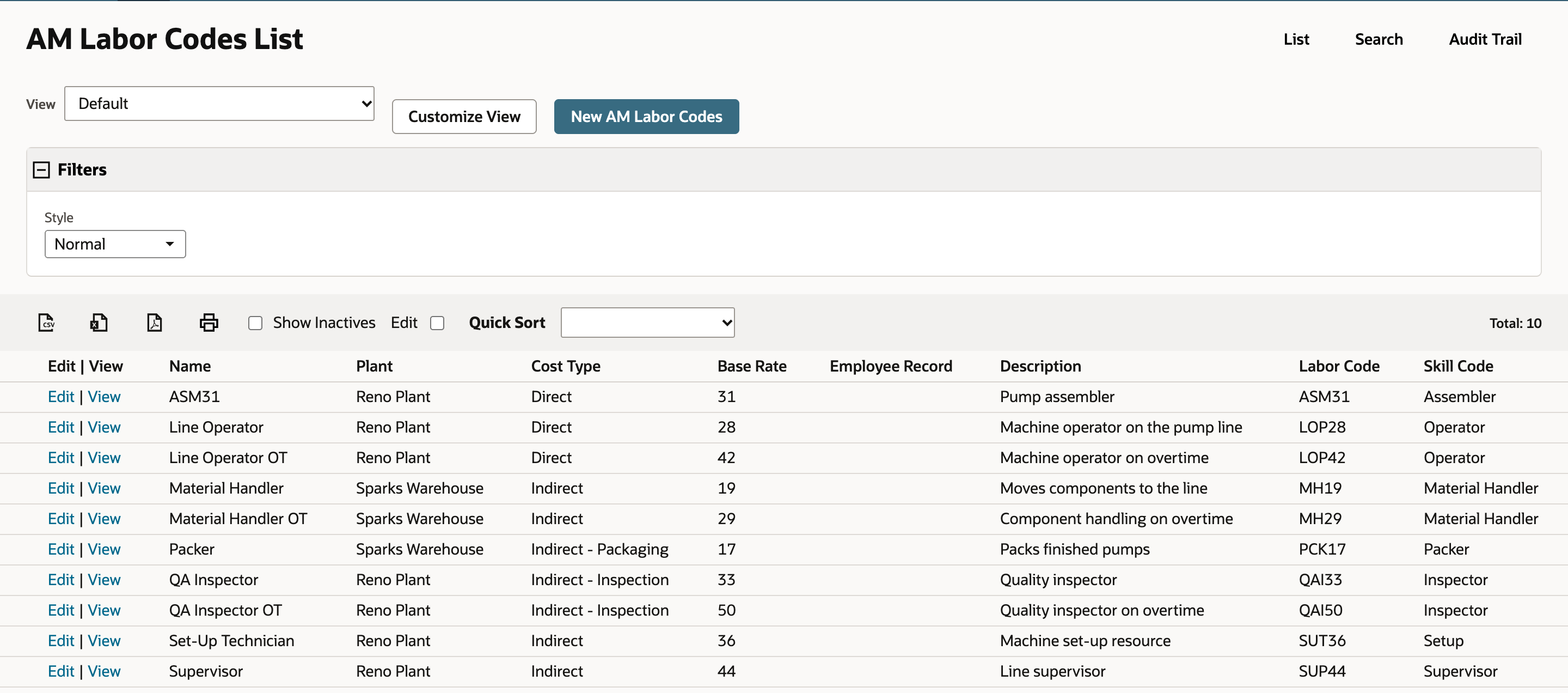1568x693 pixels.
Task: Sort by the Base Rate column header
Action: (x=752, y=367)
